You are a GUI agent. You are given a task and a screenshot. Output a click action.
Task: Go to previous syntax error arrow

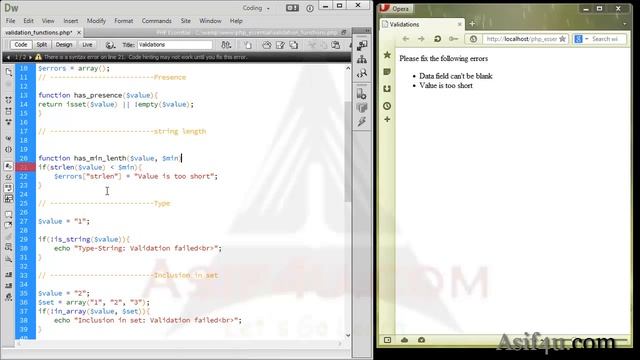[8, 57]
